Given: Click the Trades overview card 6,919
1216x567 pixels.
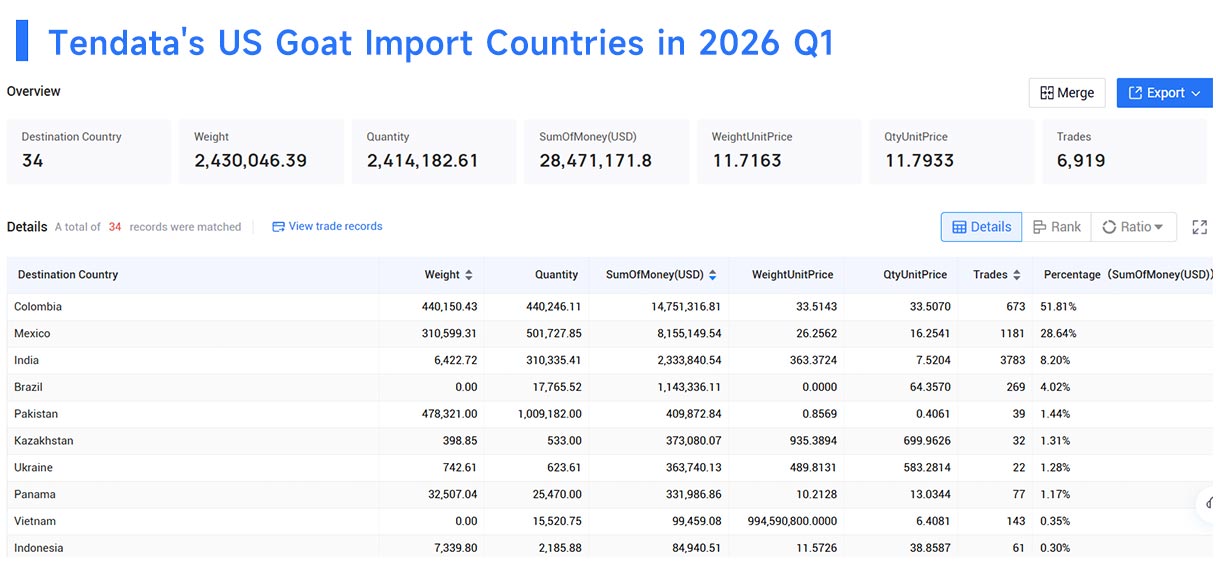Looking at the screenshot, I should point(1124,151).
